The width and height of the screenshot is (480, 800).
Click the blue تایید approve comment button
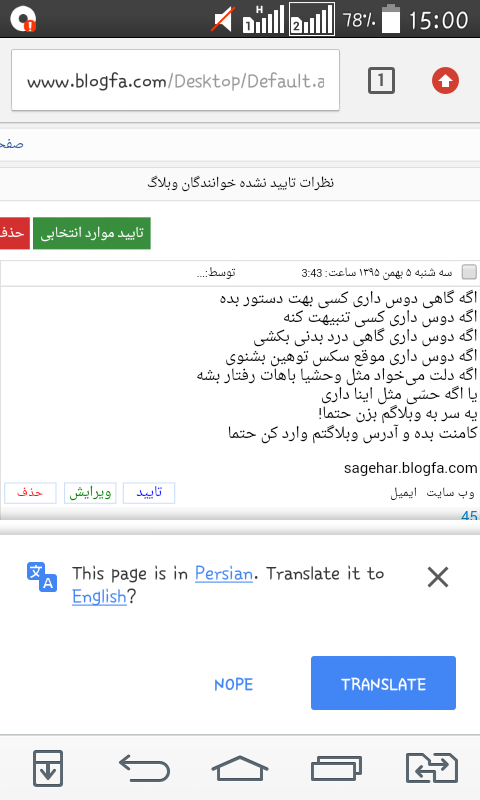[149, 493]
